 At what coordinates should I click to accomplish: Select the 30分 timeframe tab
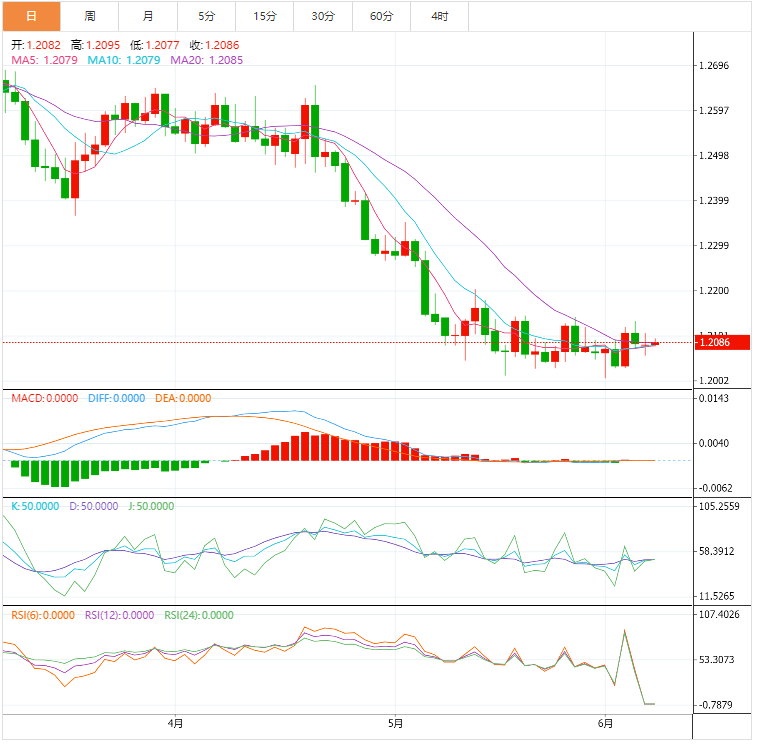pyautogui.click(x=323, y=16)
